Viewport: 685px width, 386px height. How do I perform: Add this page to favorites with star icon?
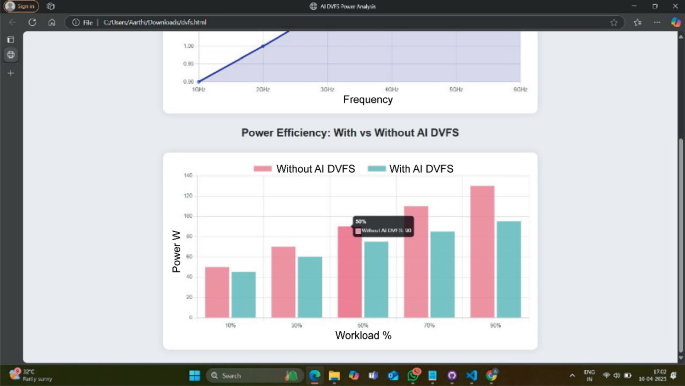click(614, 22)
